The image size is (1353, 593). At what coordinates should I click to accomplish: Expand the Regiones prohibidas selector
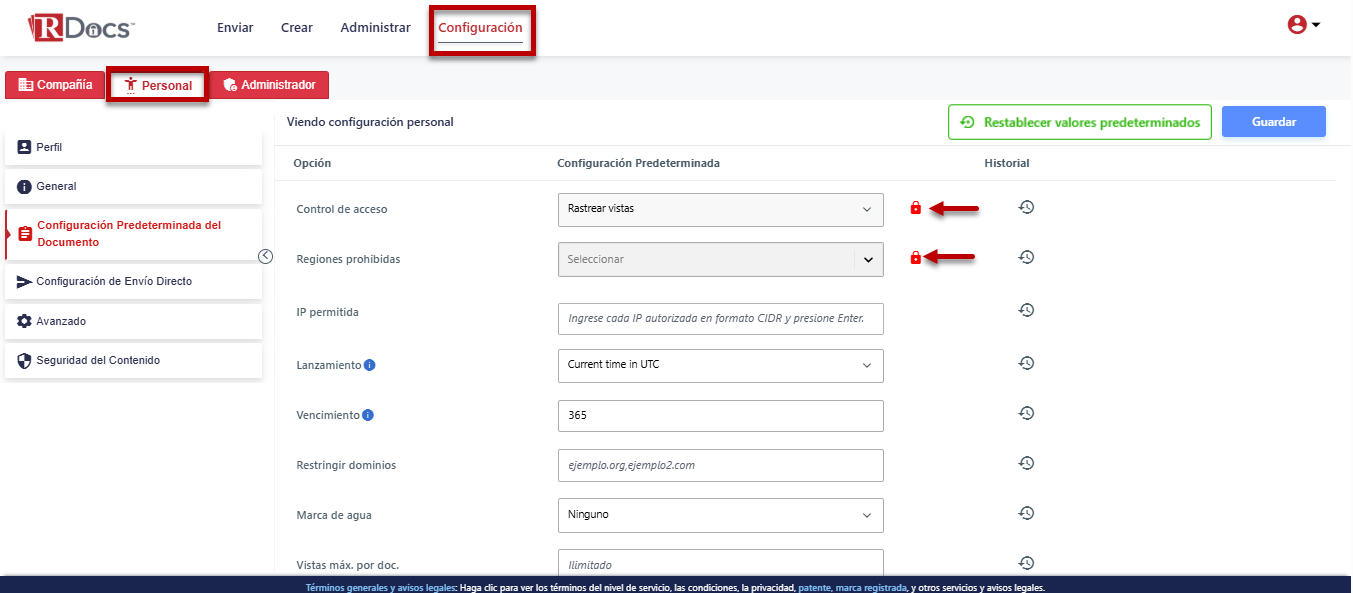click(868, 259)
